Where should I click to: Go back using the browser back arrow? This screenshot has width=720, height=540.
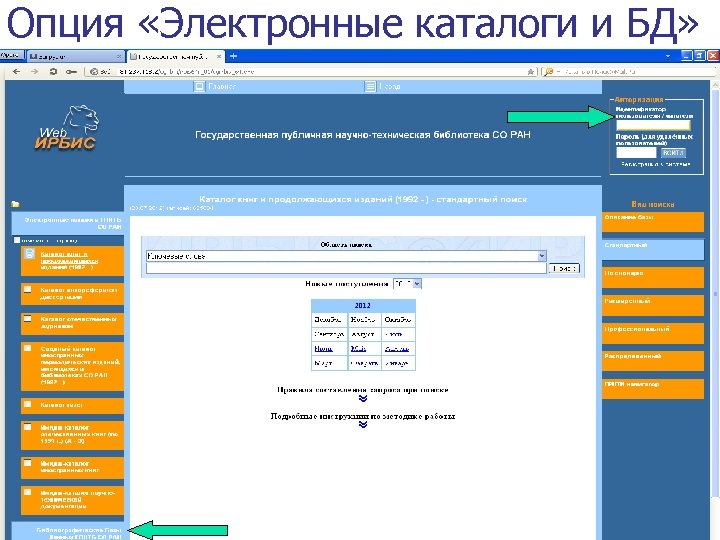[x=17, y=72]
